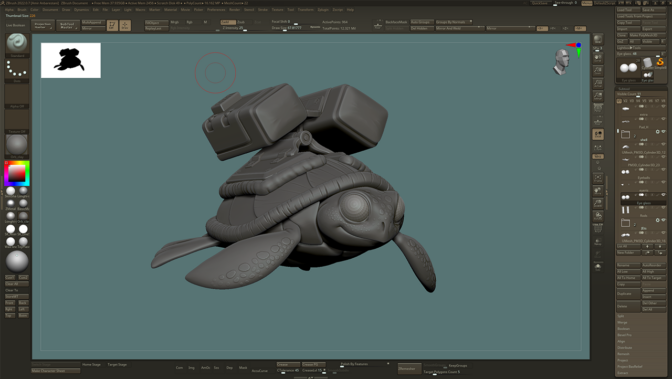Pick a color in the color picker
Screen dimensions: 672x379
17,173
